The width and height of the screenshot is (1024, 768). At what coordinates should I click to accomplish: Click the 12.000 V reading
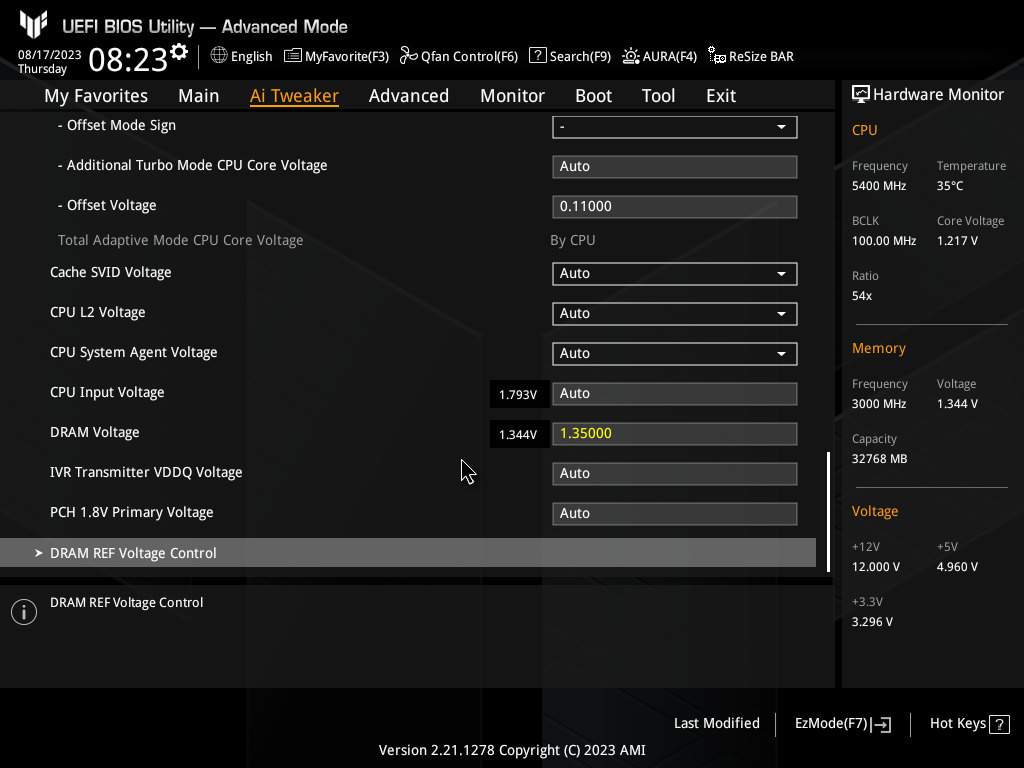(876, 567)
